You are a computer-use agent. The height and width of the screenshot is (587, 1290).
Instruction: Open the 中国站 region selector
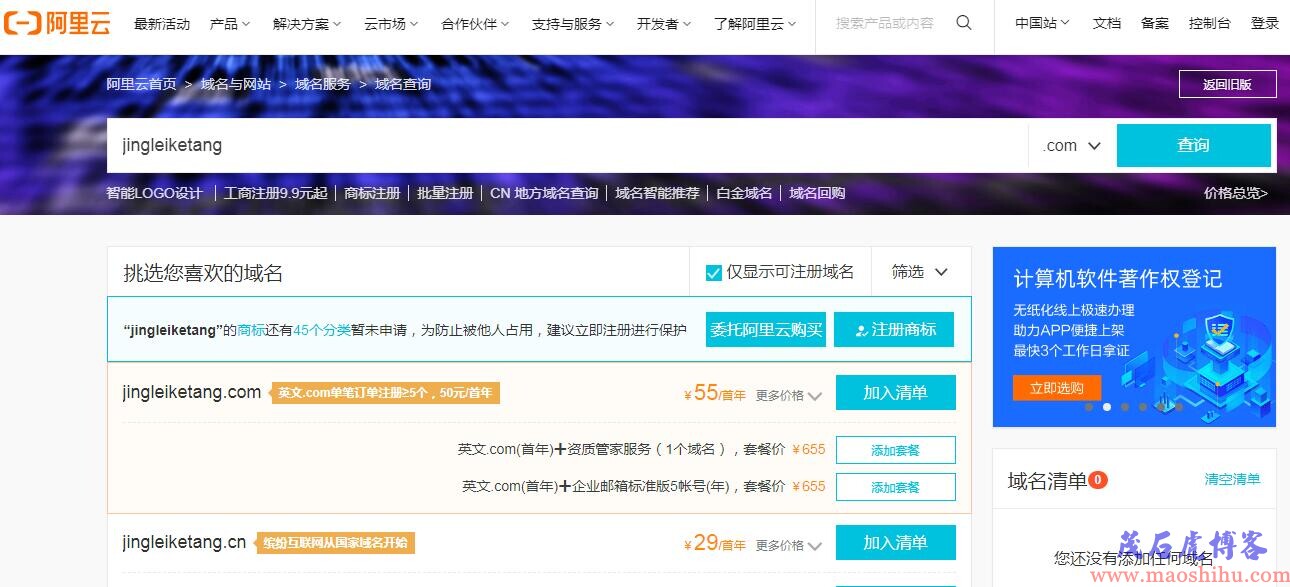pyautogui.click(x=1042, y=23)
